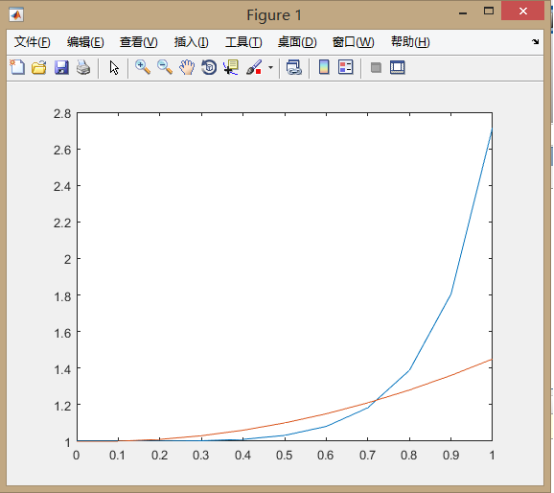
Task: Click the New Figure icon
Action: [17, 67]
